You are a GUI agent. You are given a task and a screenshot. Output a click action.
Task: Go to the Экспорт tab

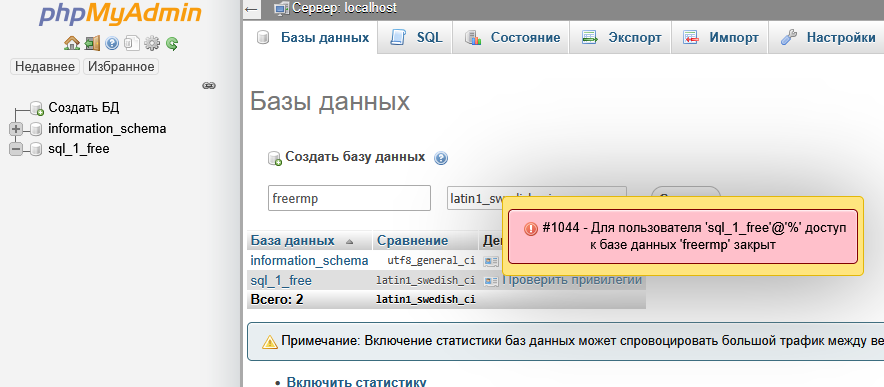point(621,38)
